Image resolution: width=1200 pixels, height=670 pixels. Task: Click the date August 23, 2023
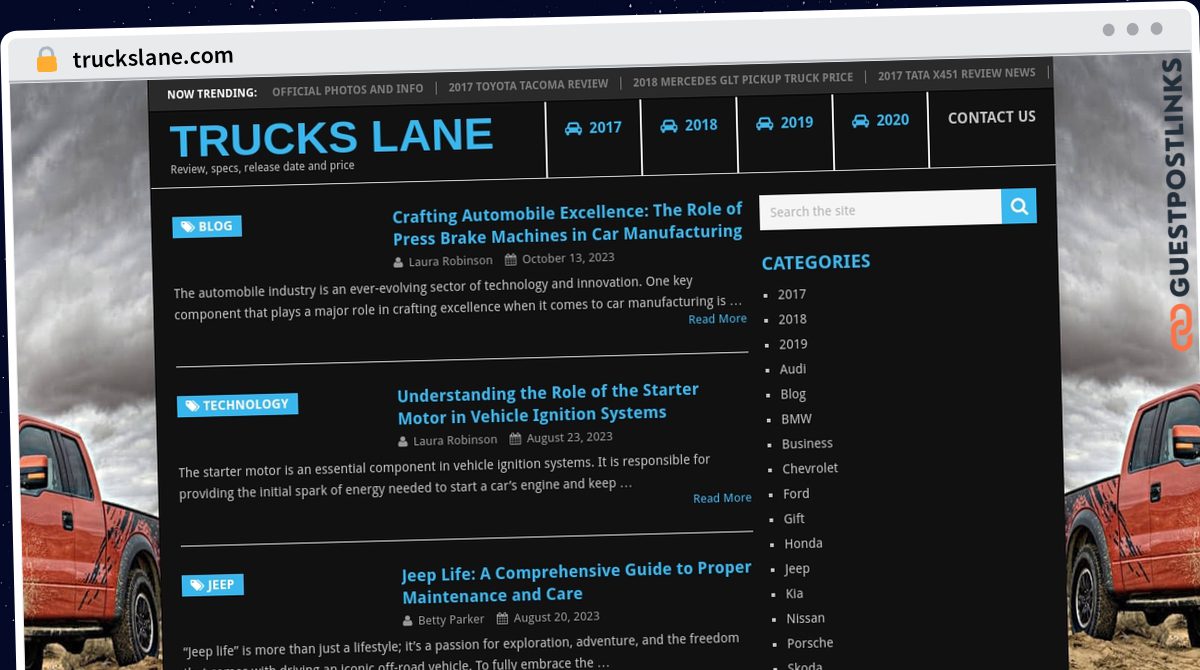click(x=570, y=437)
